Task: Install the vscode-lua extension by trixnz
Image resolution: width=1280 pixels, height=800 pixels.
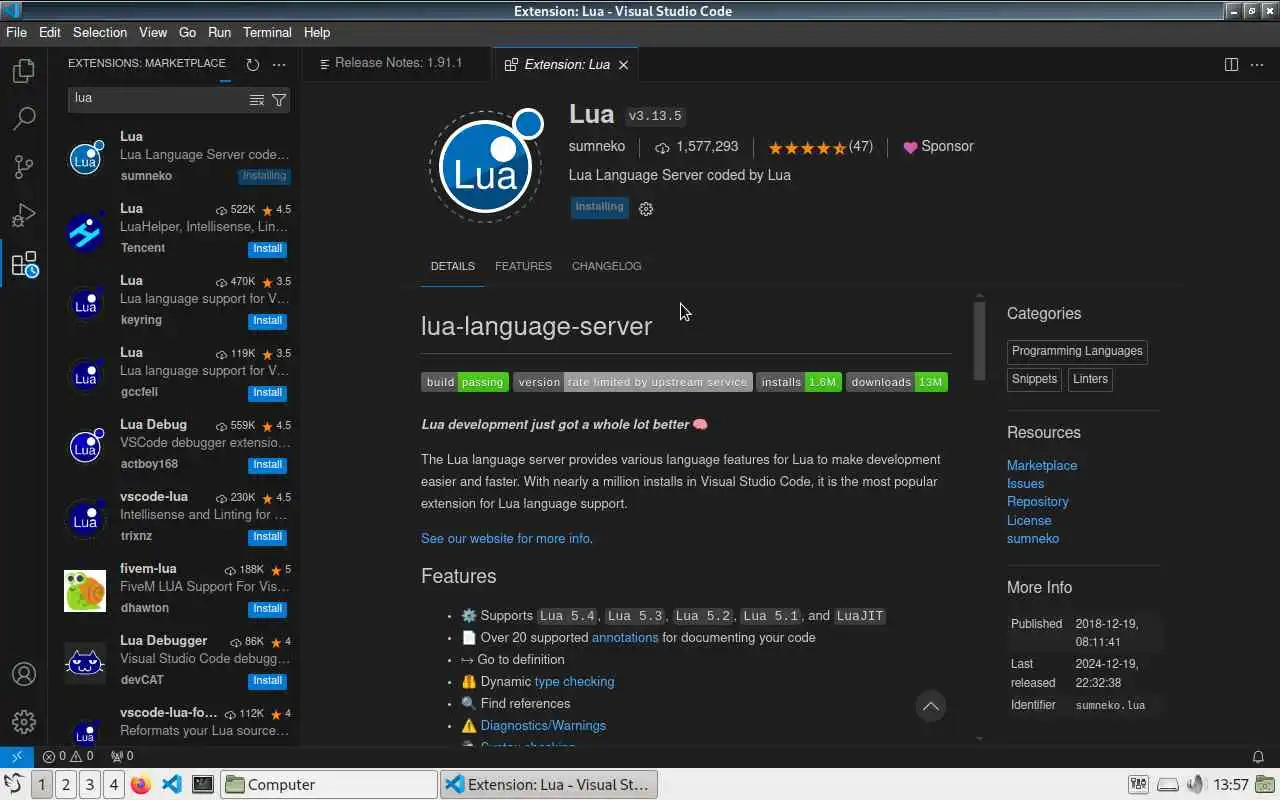Action: [267, 536]
